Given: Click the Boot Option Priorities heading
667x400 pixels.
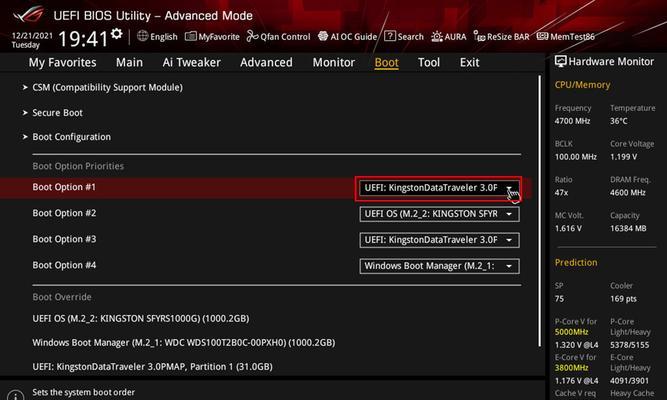Looking at the screenshot, I should 78,166.
